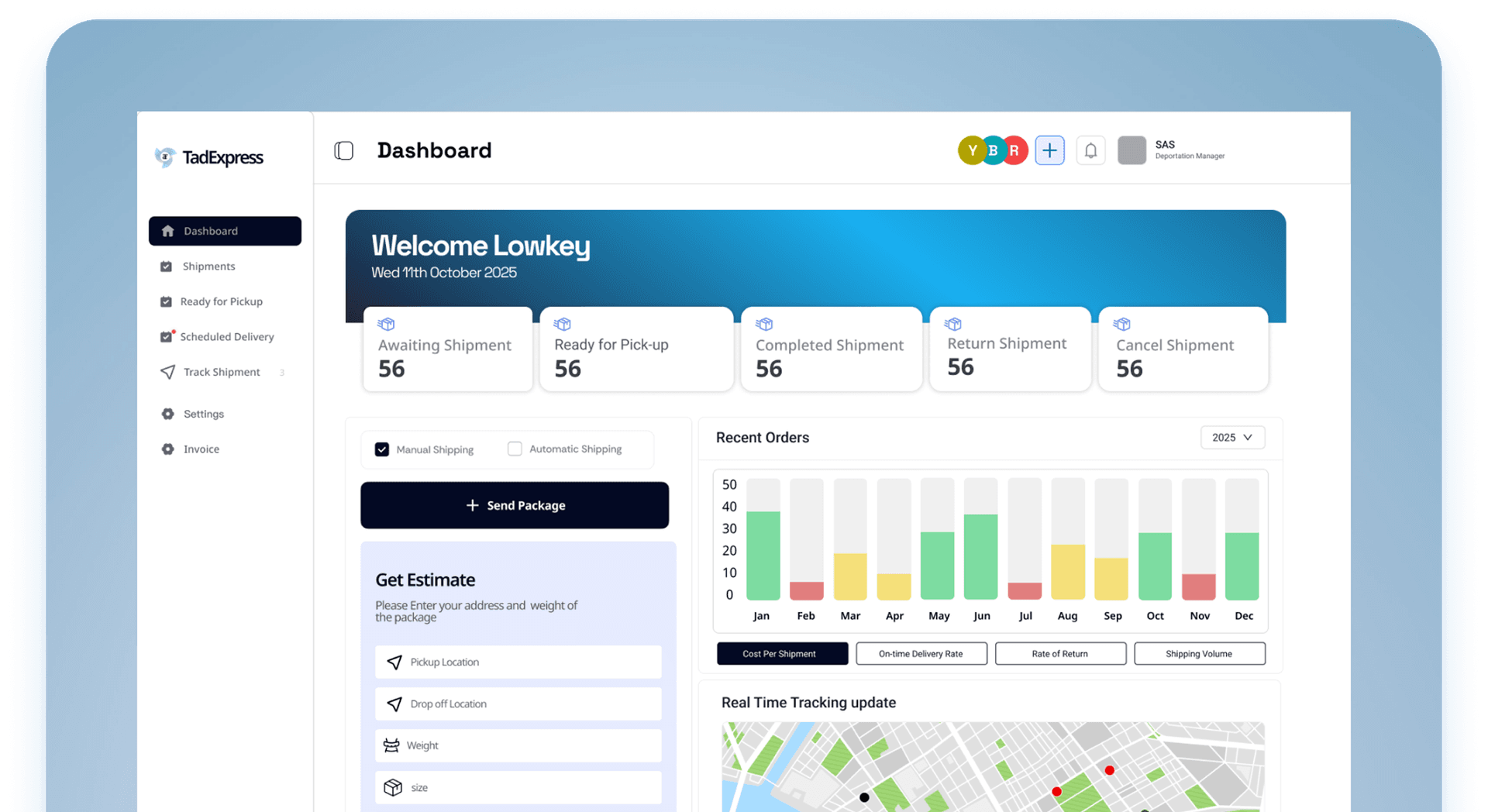This screenshot has width=1488, height=812.
Task: Click the Cancel Shipment box icon
Action: [1121, 324]
